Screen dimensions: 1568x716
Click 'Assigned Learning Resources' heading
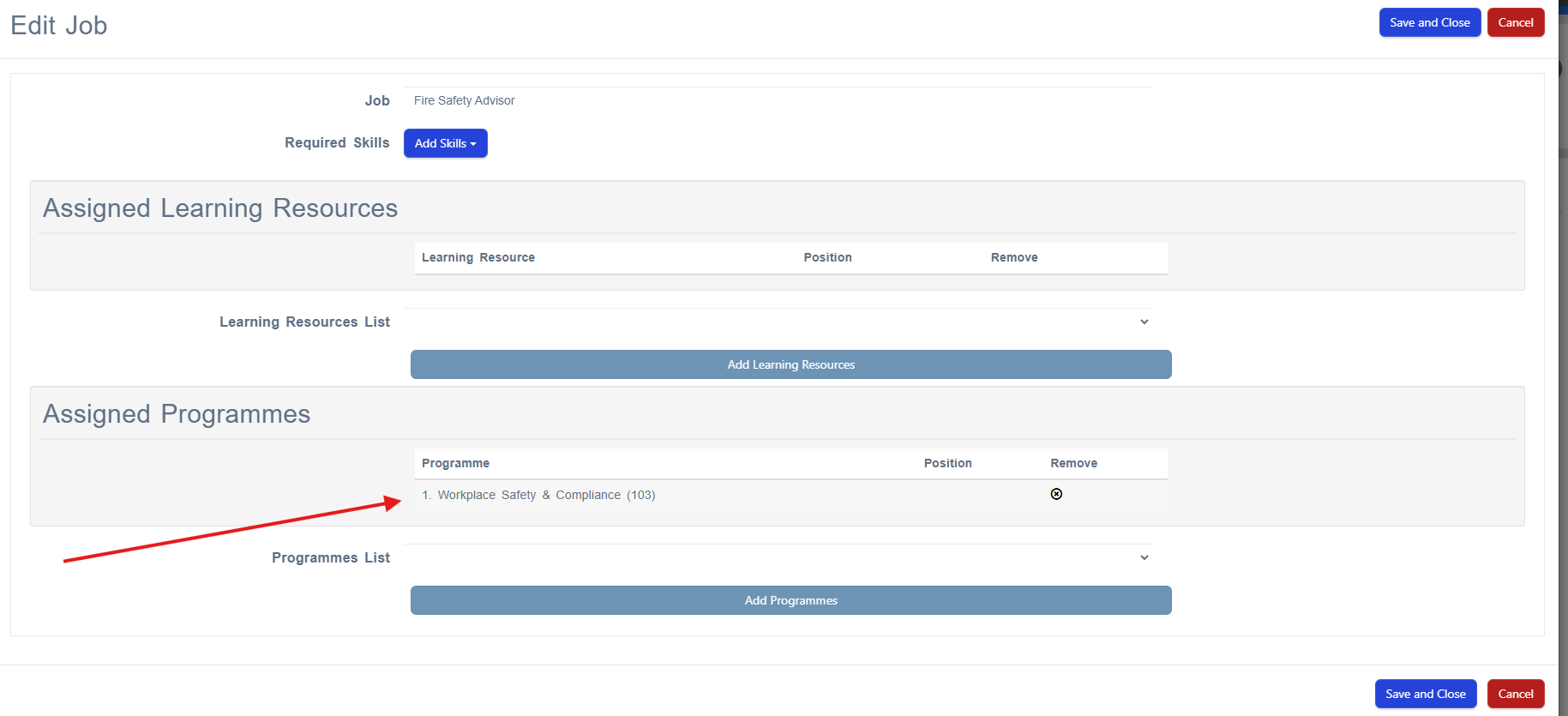tap(220, 208)
